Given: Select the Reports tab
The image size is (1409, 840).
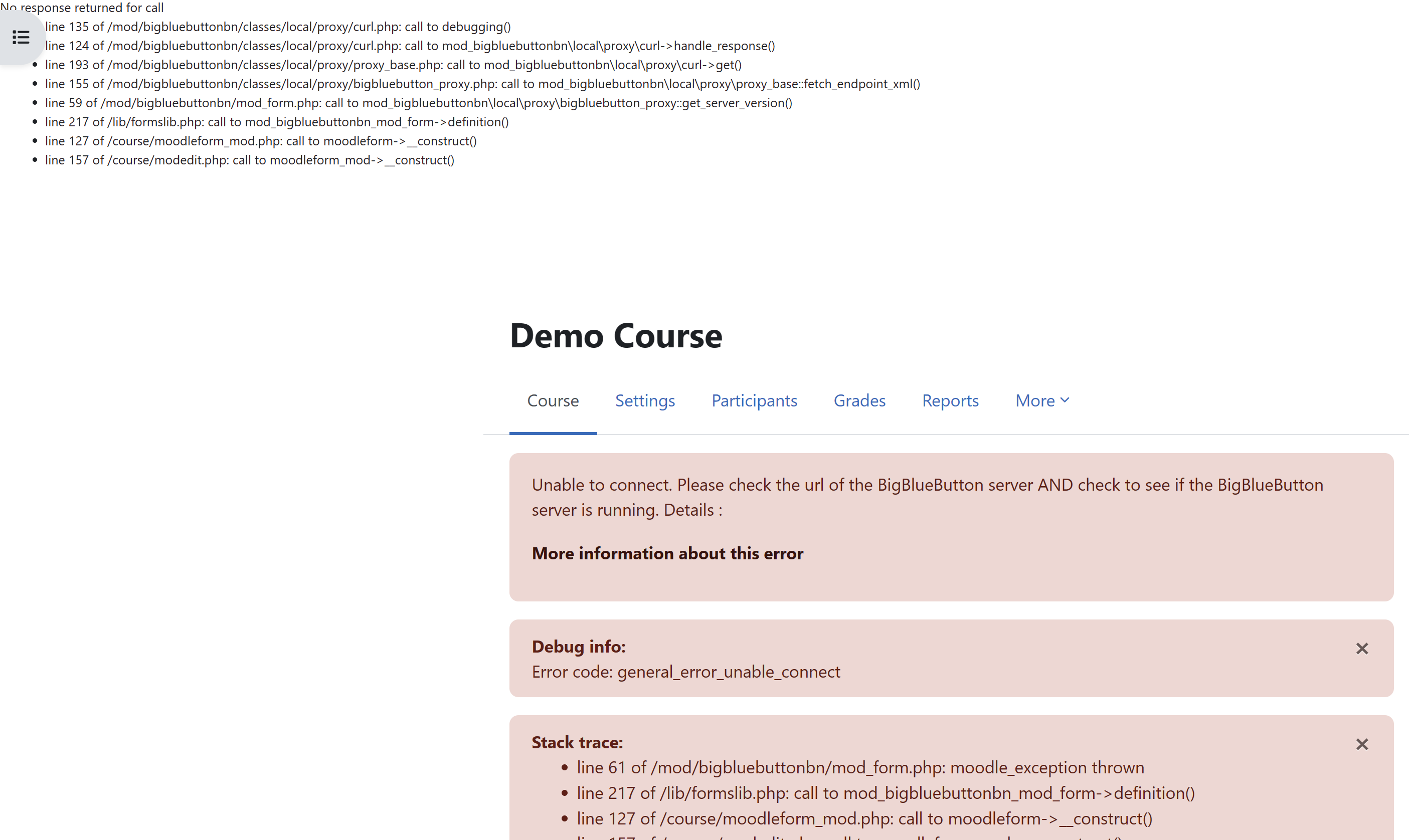Looking at the screenshot, I should pos(950,401).
